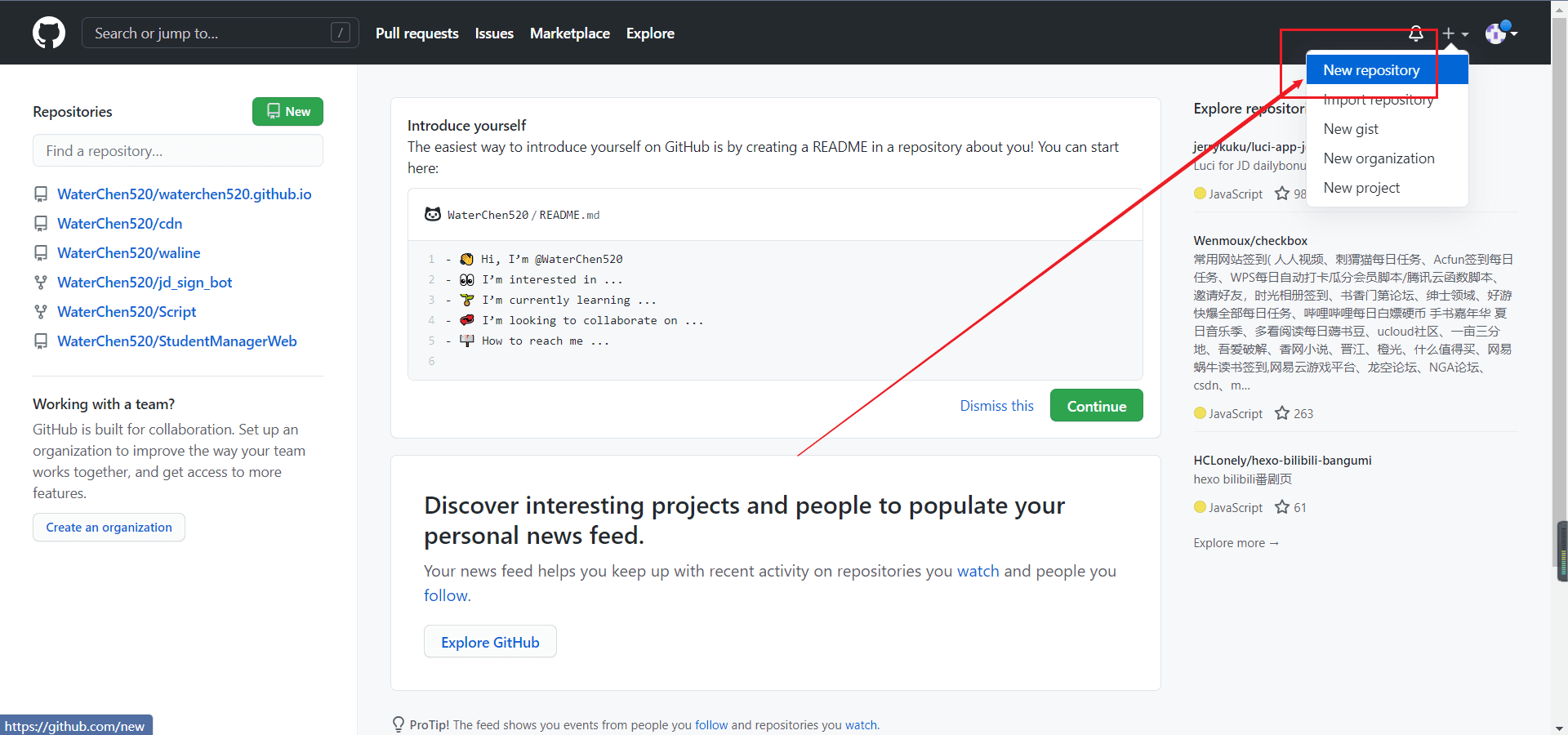
Task: Click JavaScript color dot for hexo-bilibili-bangumi
Action: pos(1200,507)
